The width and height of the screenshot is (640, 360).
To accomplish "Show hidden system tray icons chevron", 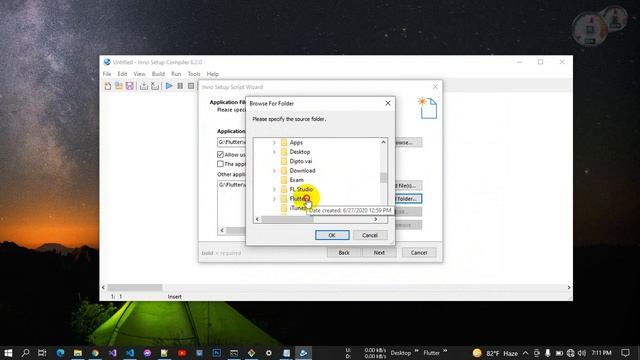I will 526,353.
